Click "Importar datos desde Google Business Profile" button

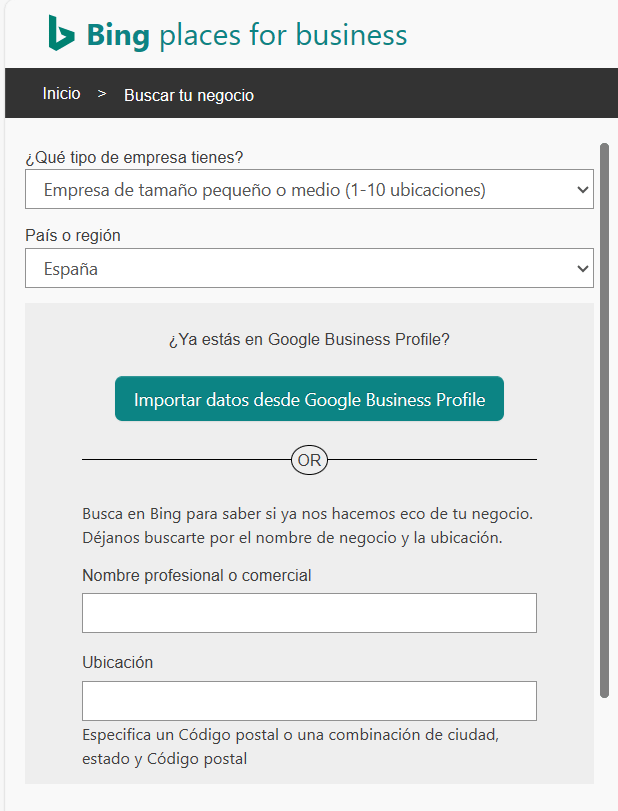point(309,399)
